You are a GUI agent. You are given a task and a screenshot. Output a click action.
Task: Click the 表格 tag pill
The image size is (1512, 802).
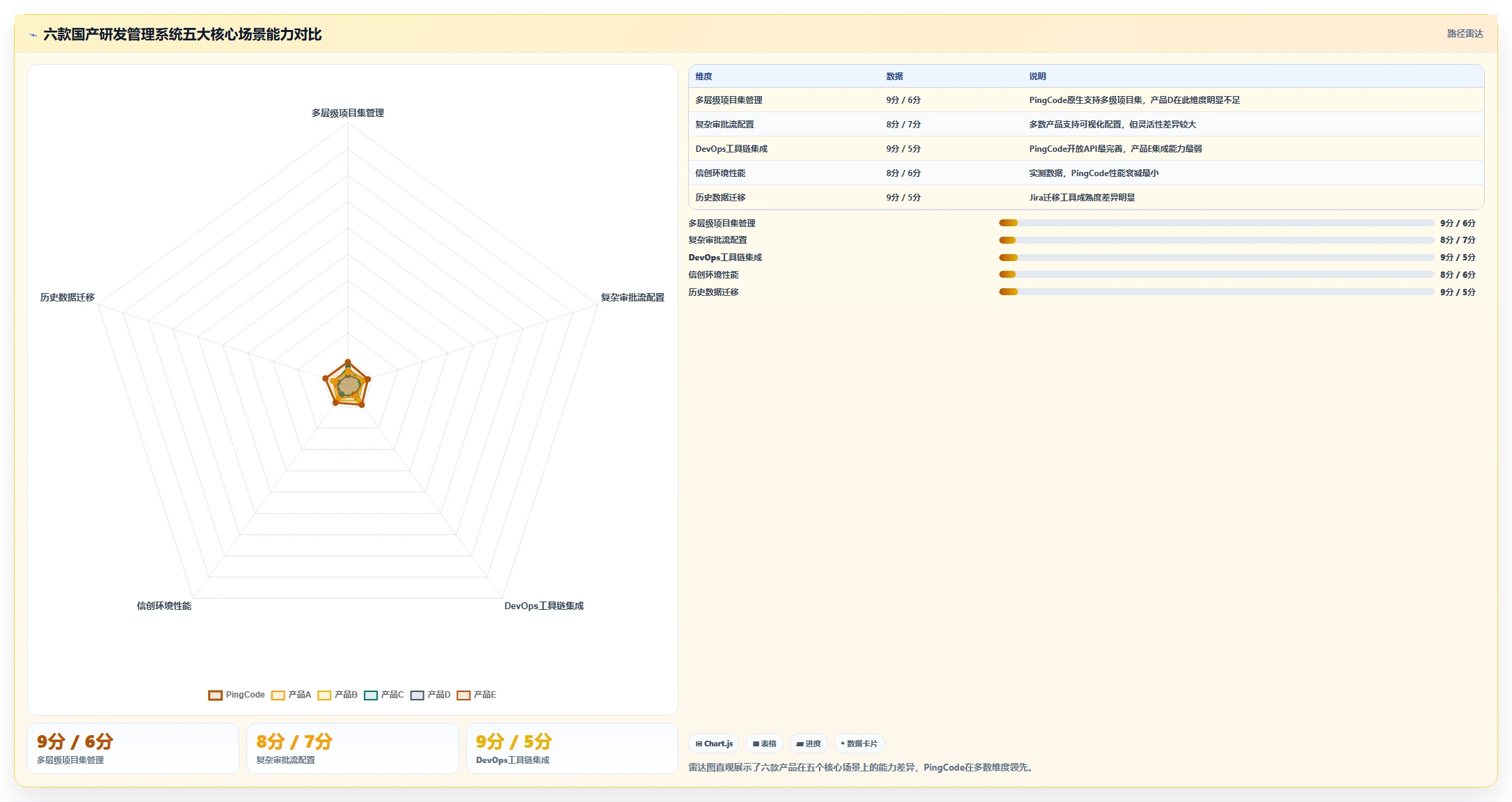(764, 744)
